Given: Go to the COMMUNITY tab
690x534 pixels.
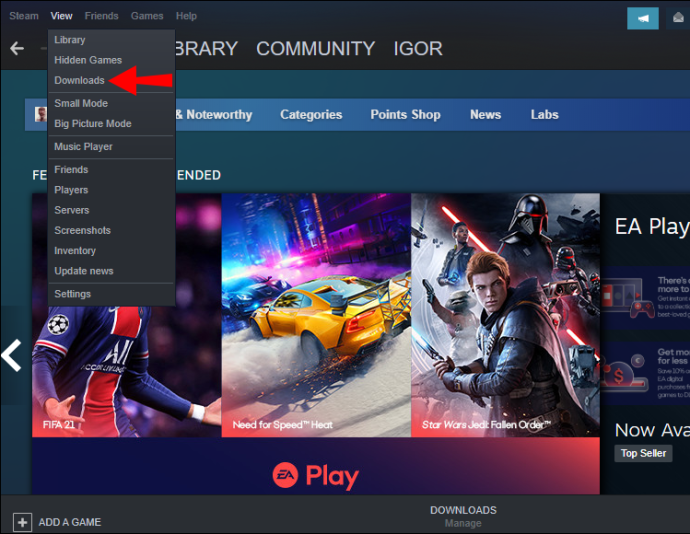Looking at the screenshot, I should point(316,48).
